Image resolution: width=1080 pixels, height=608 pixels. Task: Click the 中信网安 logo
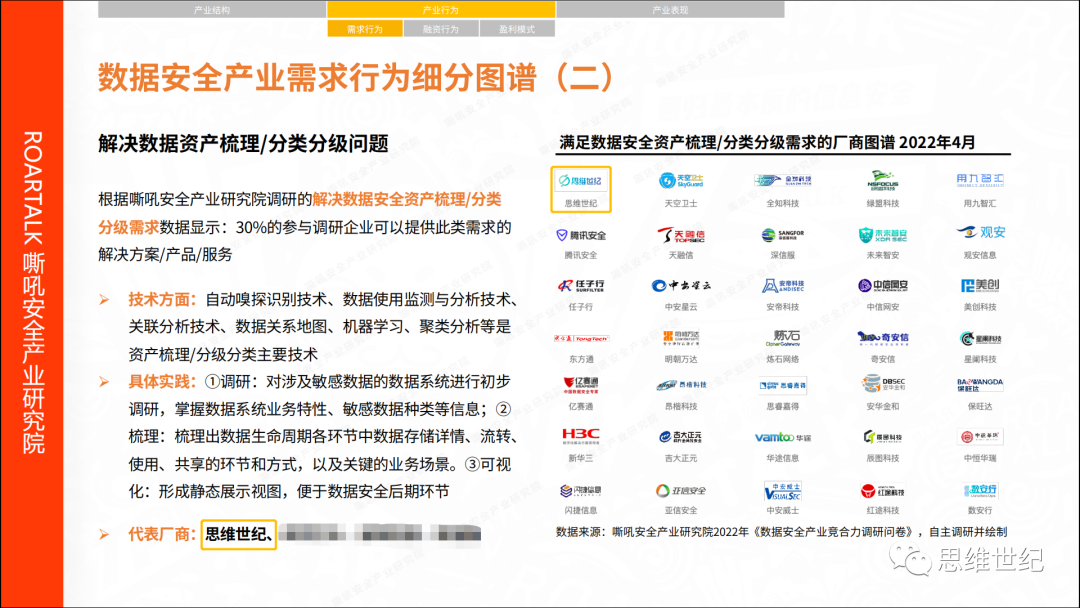(x=882, y=285)
